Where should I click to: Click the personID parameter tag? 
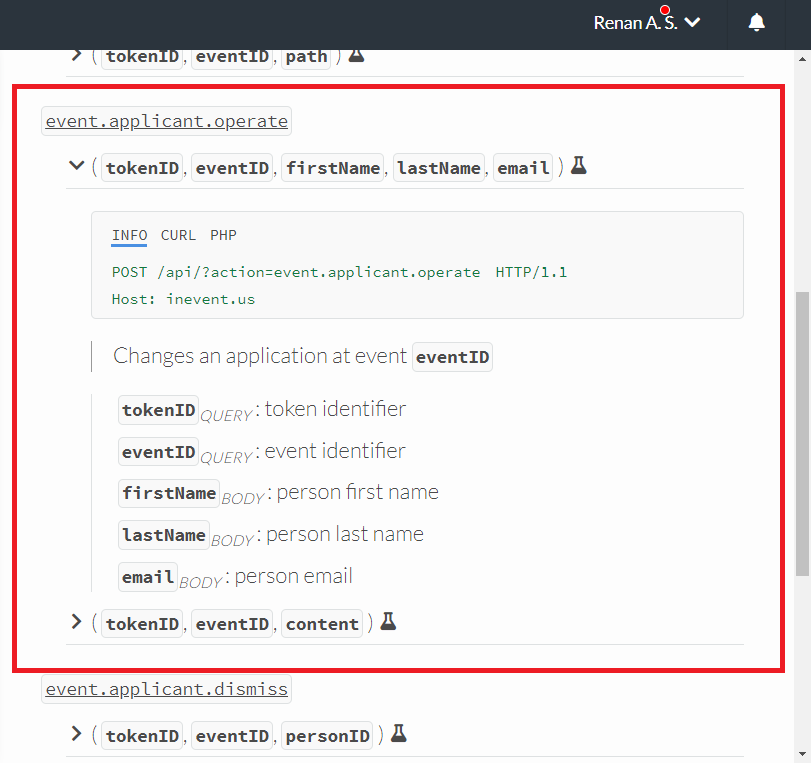pyautogui.click(x=327, y=735)
